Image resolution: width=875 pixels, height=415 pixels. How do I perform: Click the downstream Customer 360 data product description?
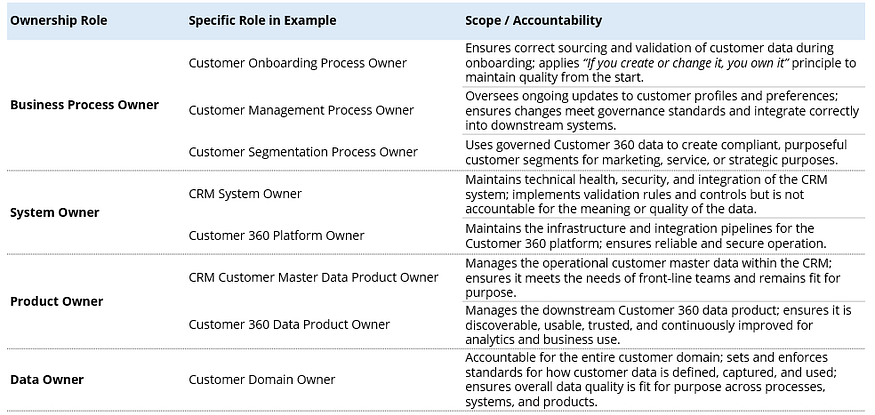click(x=658, y=324)
